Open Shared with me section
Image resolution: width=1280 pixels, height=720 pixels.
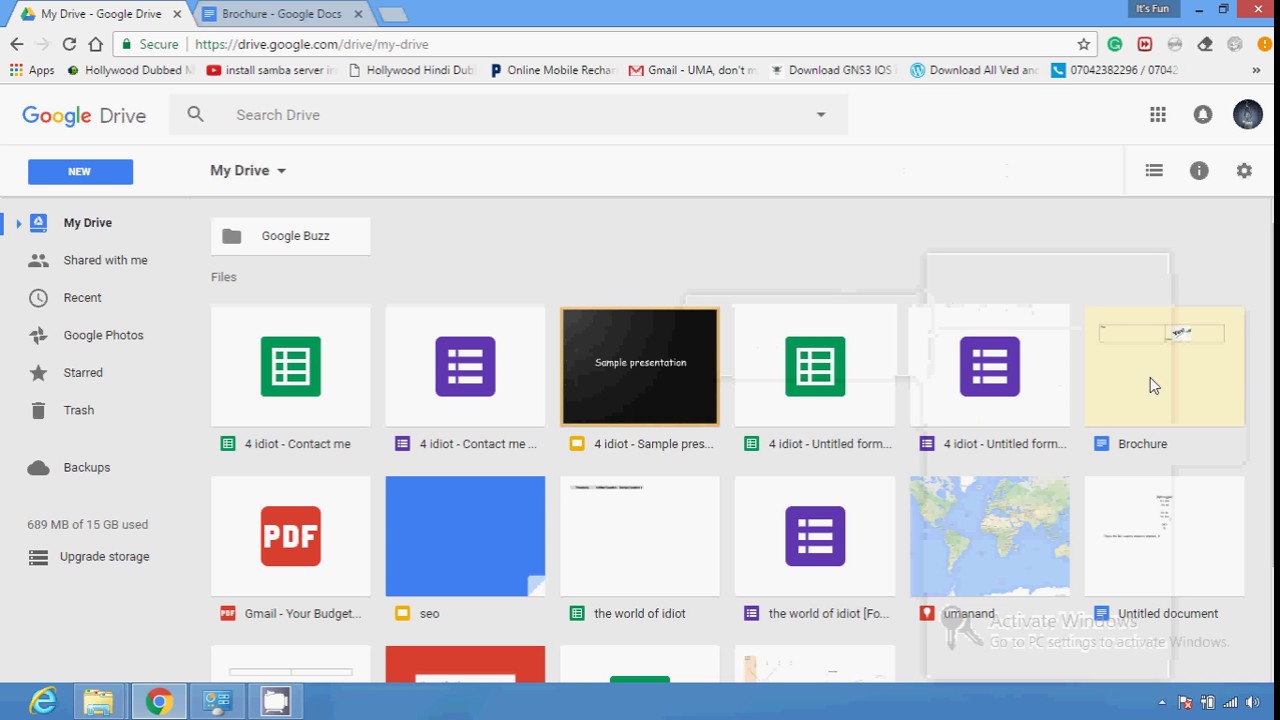(105, 260)
